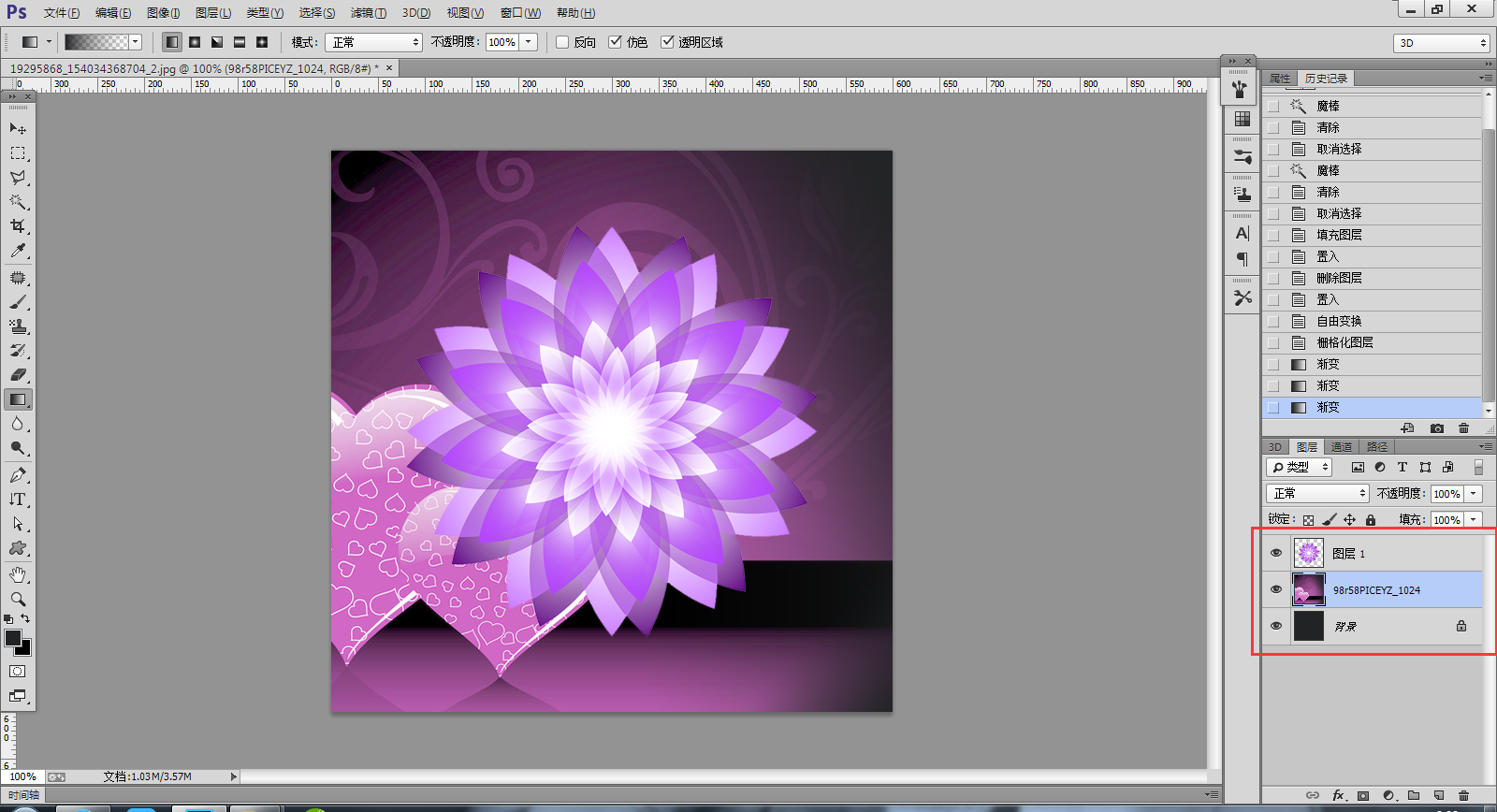
Task: Open layer 填充 dropdown arrow
Action: pos(1474,519)
